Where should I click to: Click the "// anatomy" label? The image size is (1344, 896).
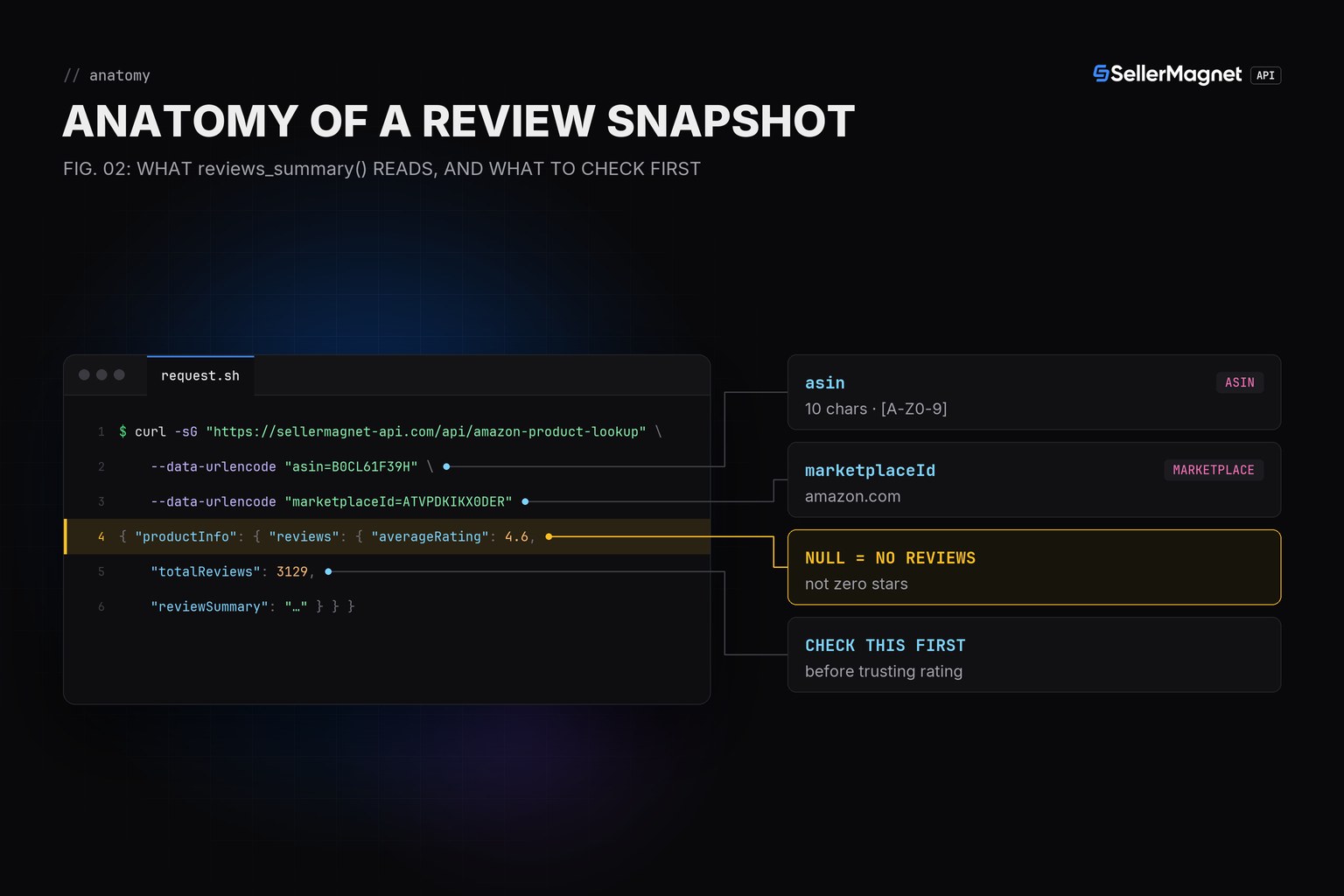click(x=107, y=75)
